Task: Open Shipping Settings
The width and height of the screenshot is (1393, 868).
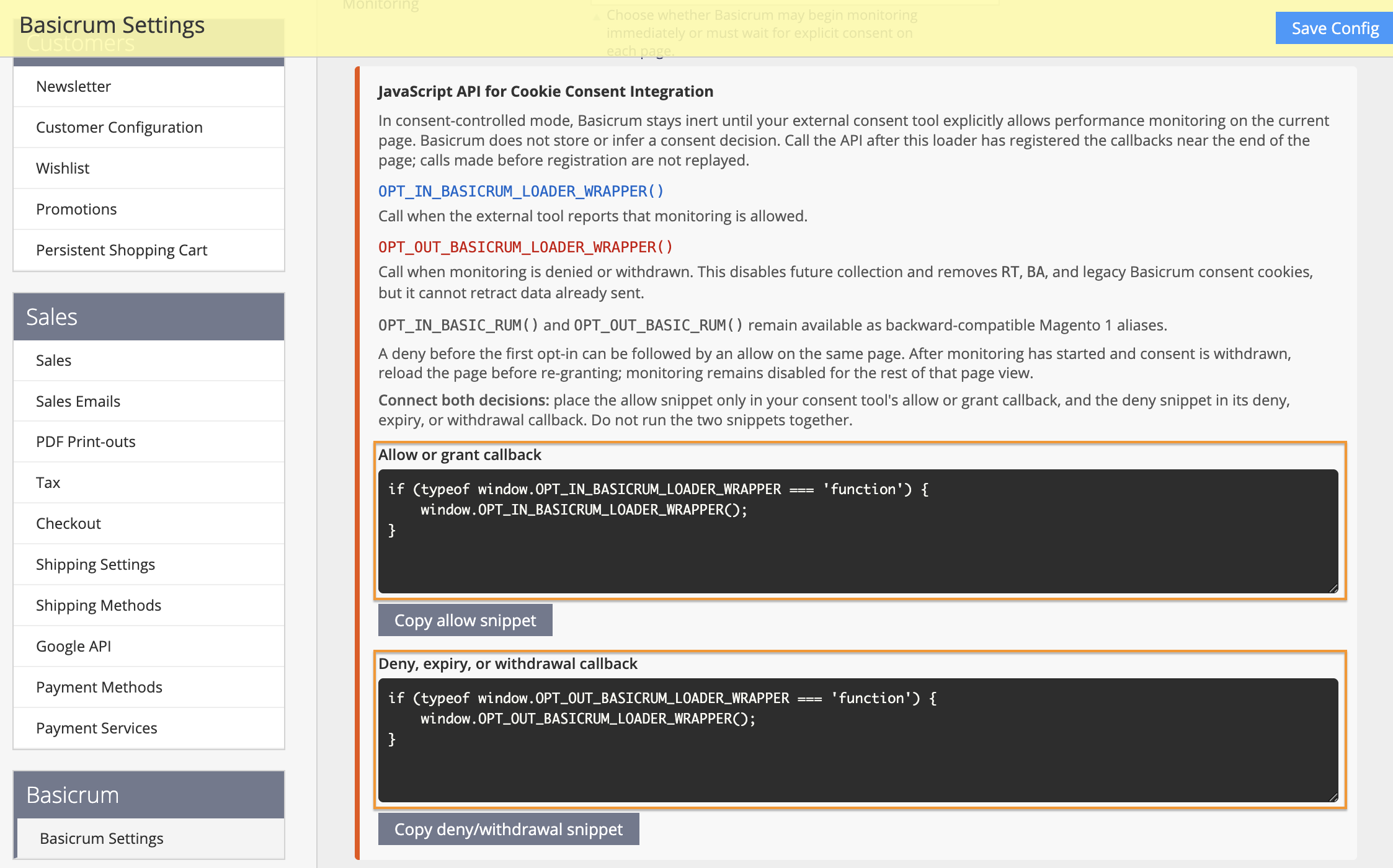Action: point(149,564)
